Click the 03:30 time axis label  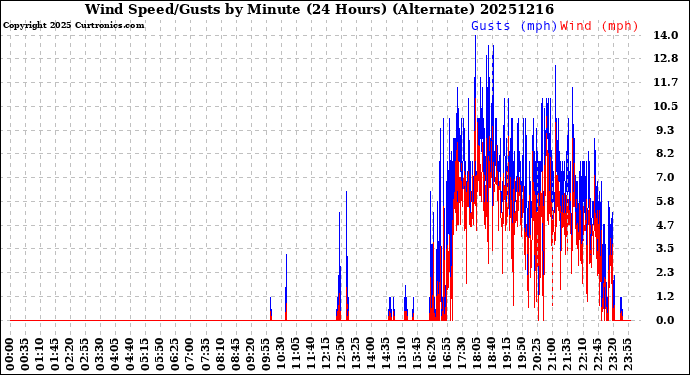[100, 355]
